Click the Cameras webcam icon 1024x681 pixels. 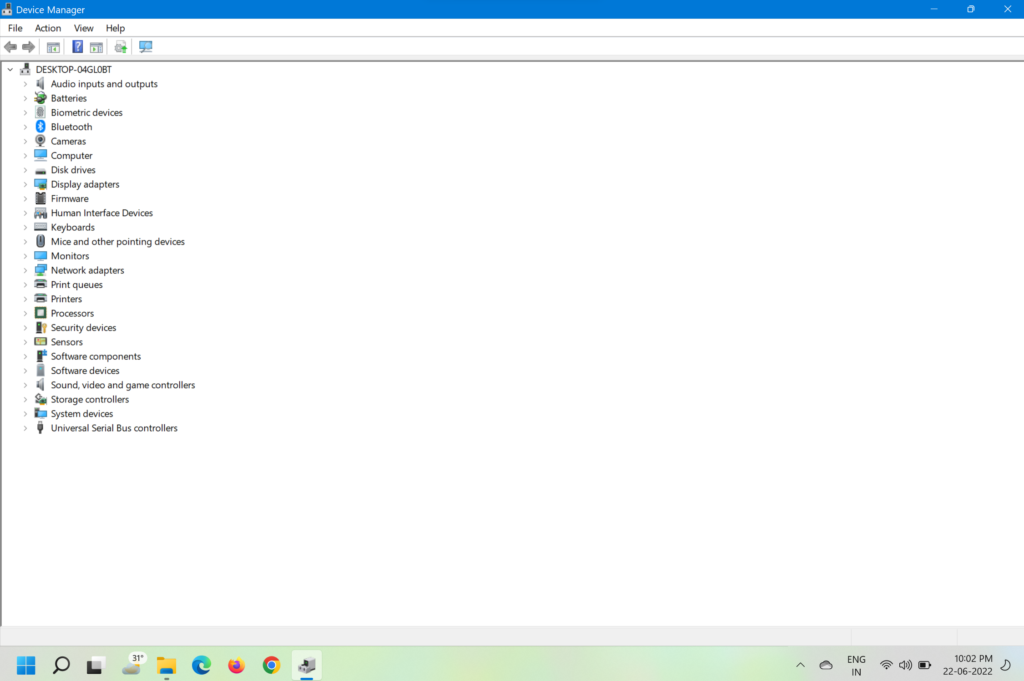pyautogui.click(x=40, y=141)
